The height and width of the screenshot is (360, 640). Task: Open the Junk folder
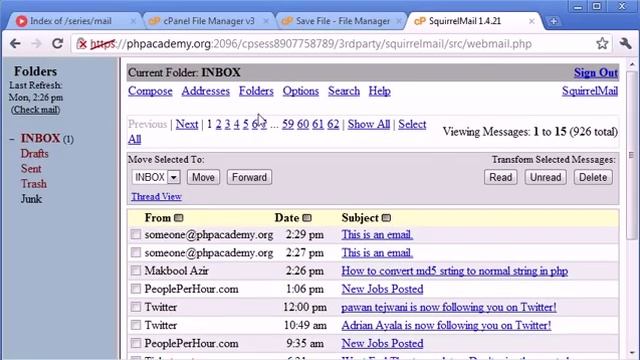(31, 199)
